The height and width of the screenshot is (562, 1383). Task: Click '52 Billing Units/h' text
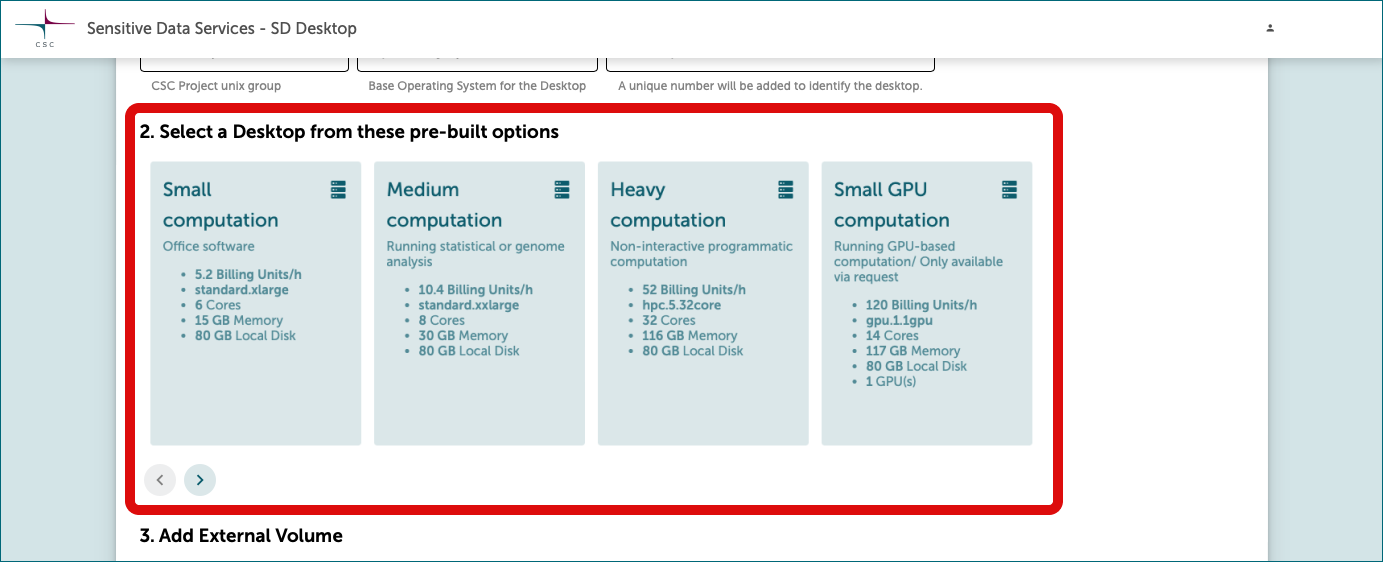coord(694,290)
